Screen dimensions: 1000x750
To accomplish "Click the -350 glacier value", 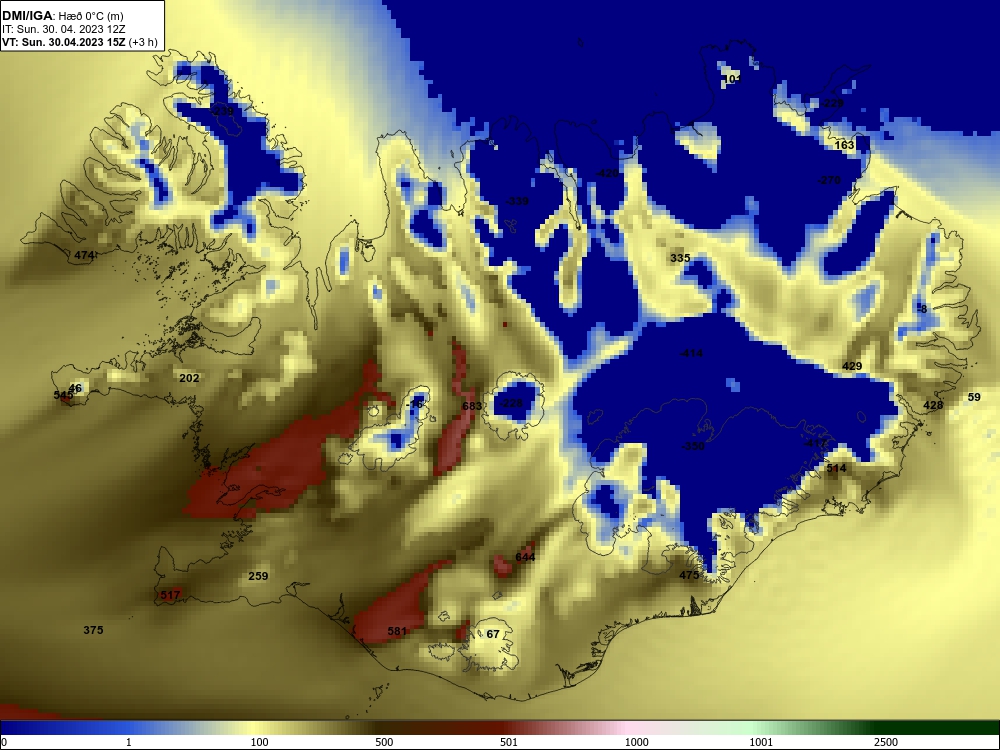I will (693, 446).
